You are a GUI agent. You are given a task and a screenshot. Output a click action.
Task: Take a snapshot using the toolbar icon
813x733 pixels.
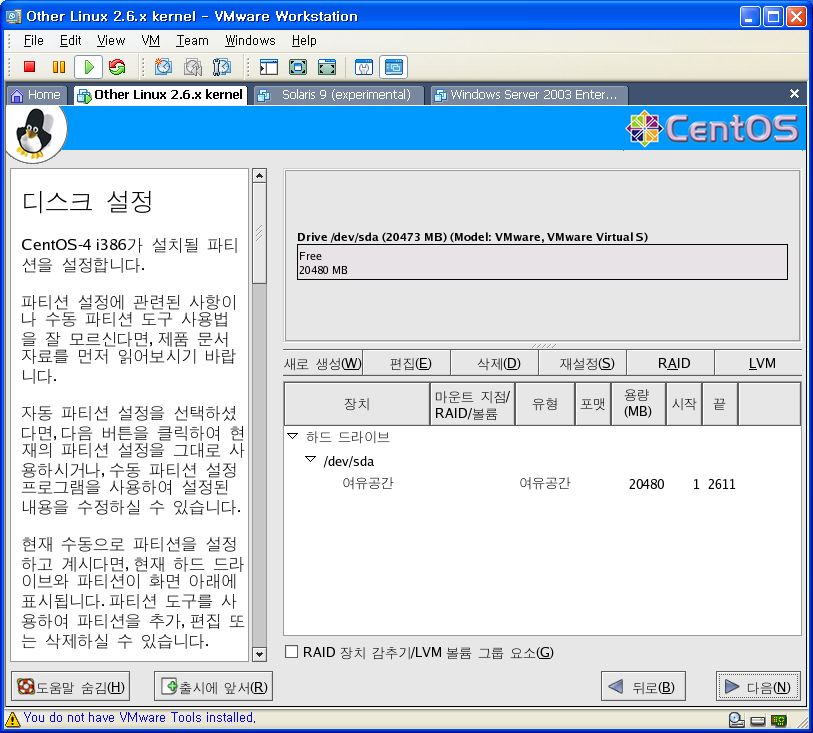[163, 67]
